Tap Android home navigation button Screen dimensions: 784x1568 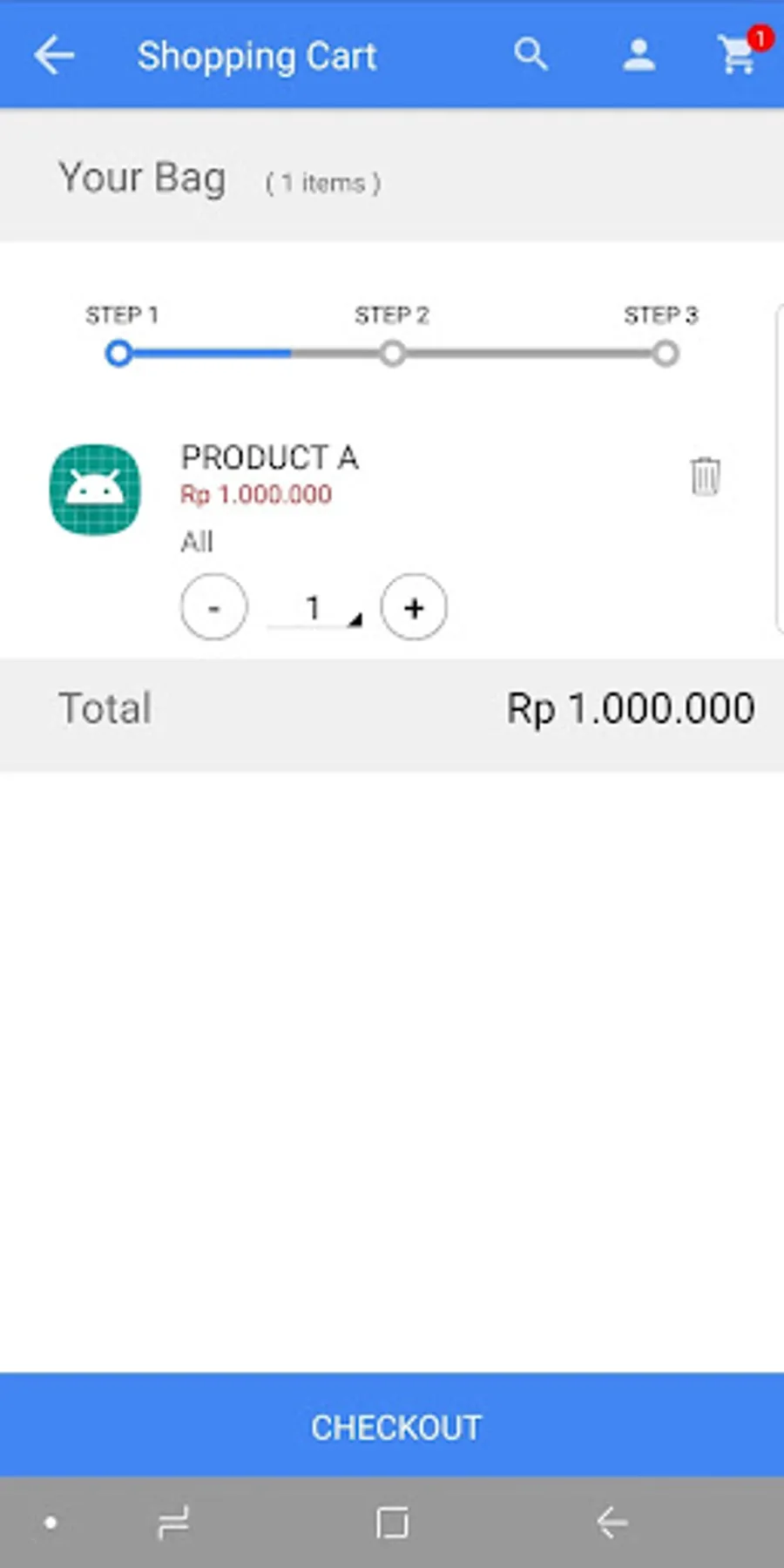click(392, 1523)
